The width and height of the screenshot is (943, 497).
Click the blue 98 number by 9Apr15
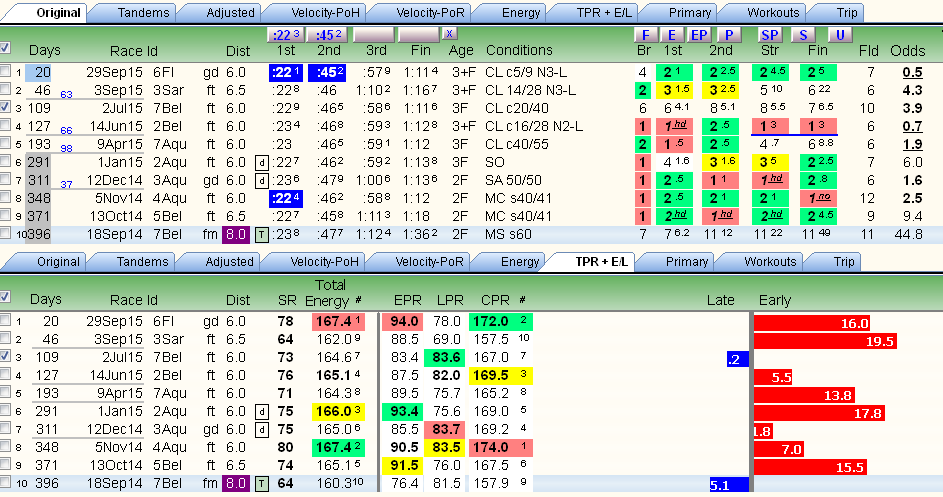click(x=66, y=149)
